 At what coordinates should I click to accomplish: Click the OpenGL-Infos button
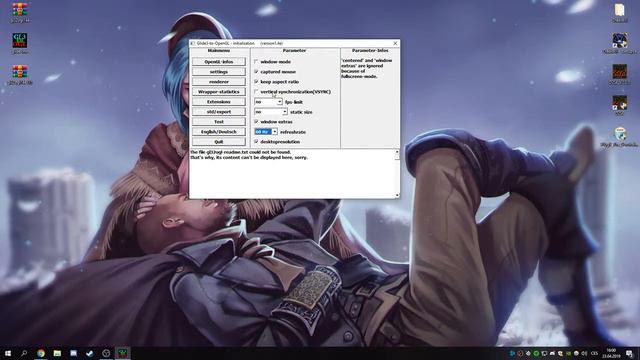click(x=219, y=62)
